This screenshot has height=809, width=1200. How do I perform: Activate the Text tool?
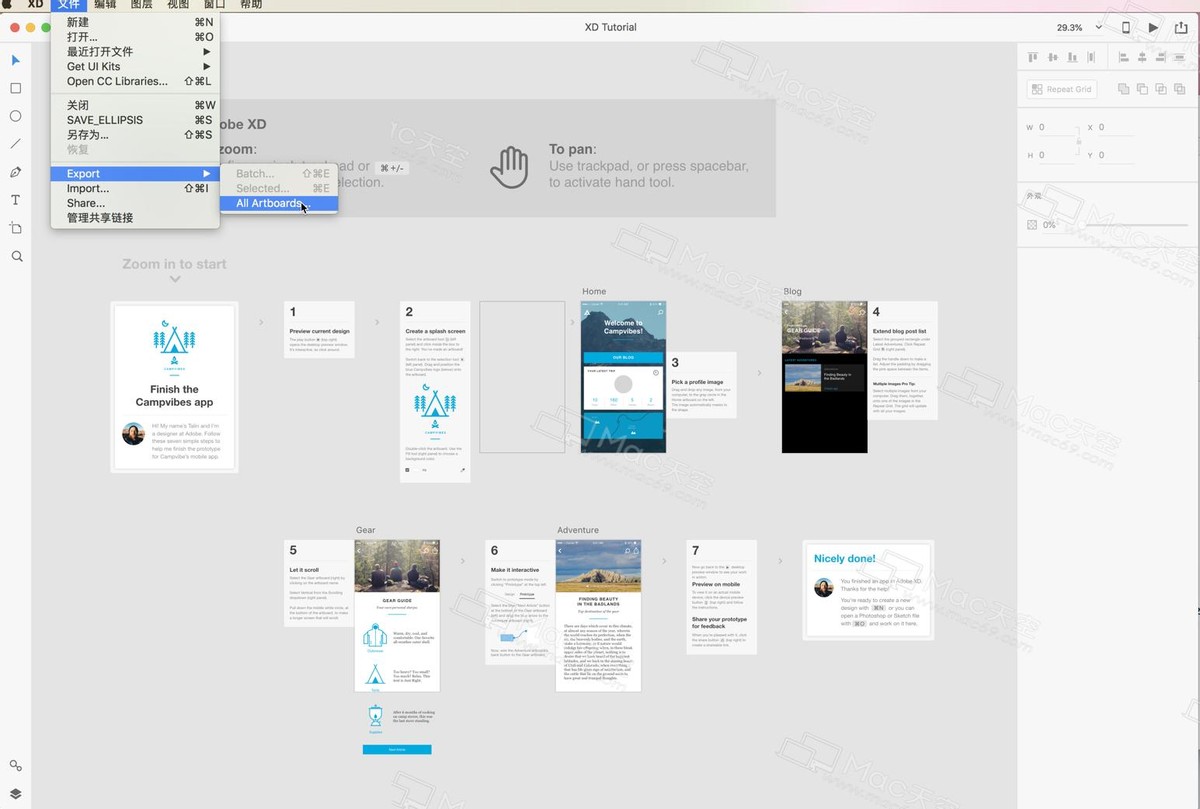point(16,200)
